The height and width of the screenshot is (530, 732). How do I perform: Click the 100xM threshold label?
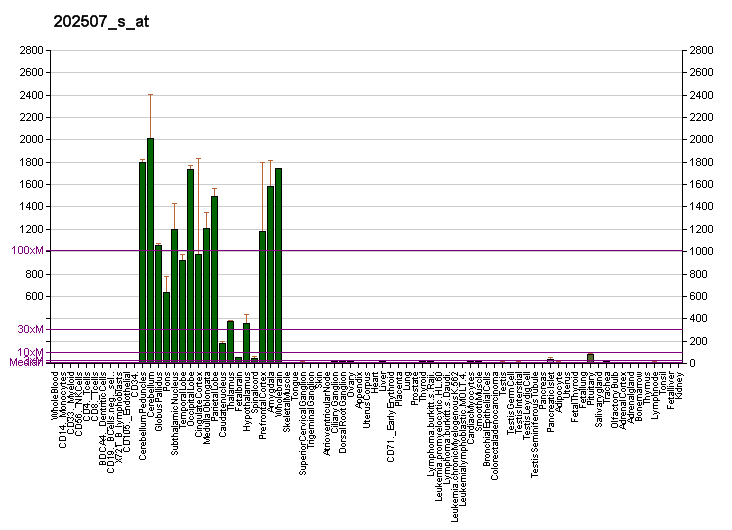point(27,250)
